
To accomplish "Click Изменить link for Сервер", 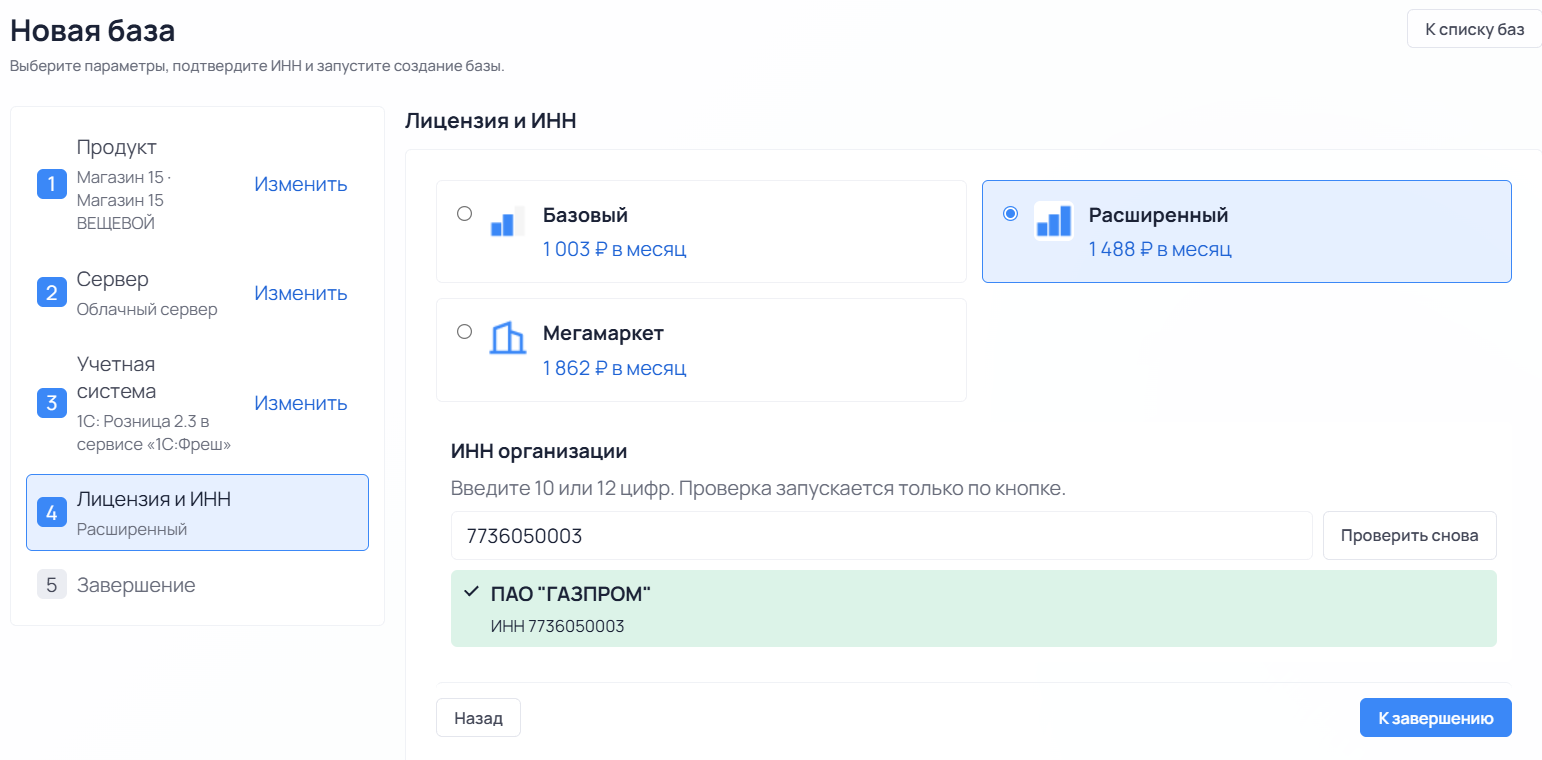I will pyautogui.click(x=301, y=293).
